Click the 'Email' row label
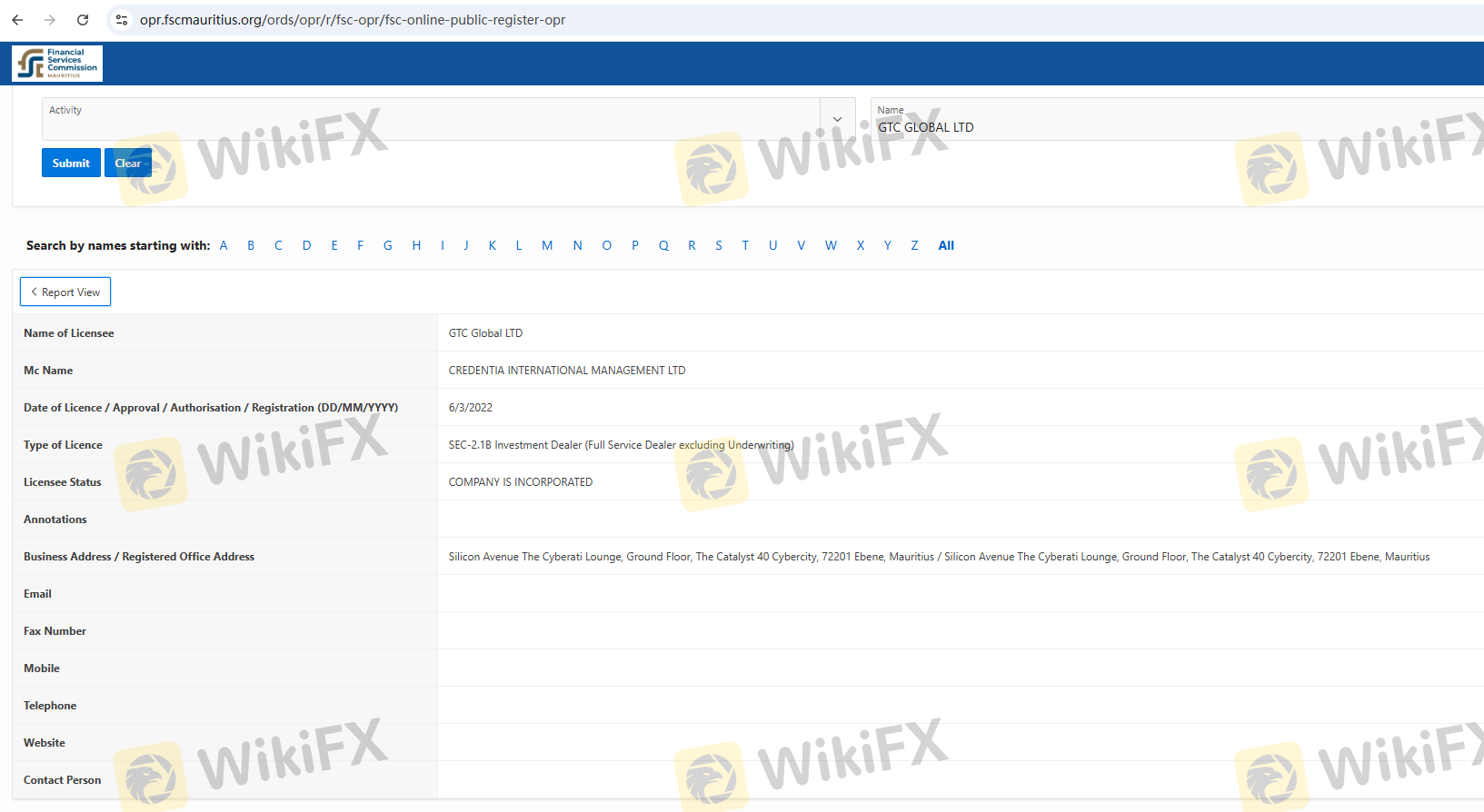This screenshot has height=812, width=1484. [37, 594]
